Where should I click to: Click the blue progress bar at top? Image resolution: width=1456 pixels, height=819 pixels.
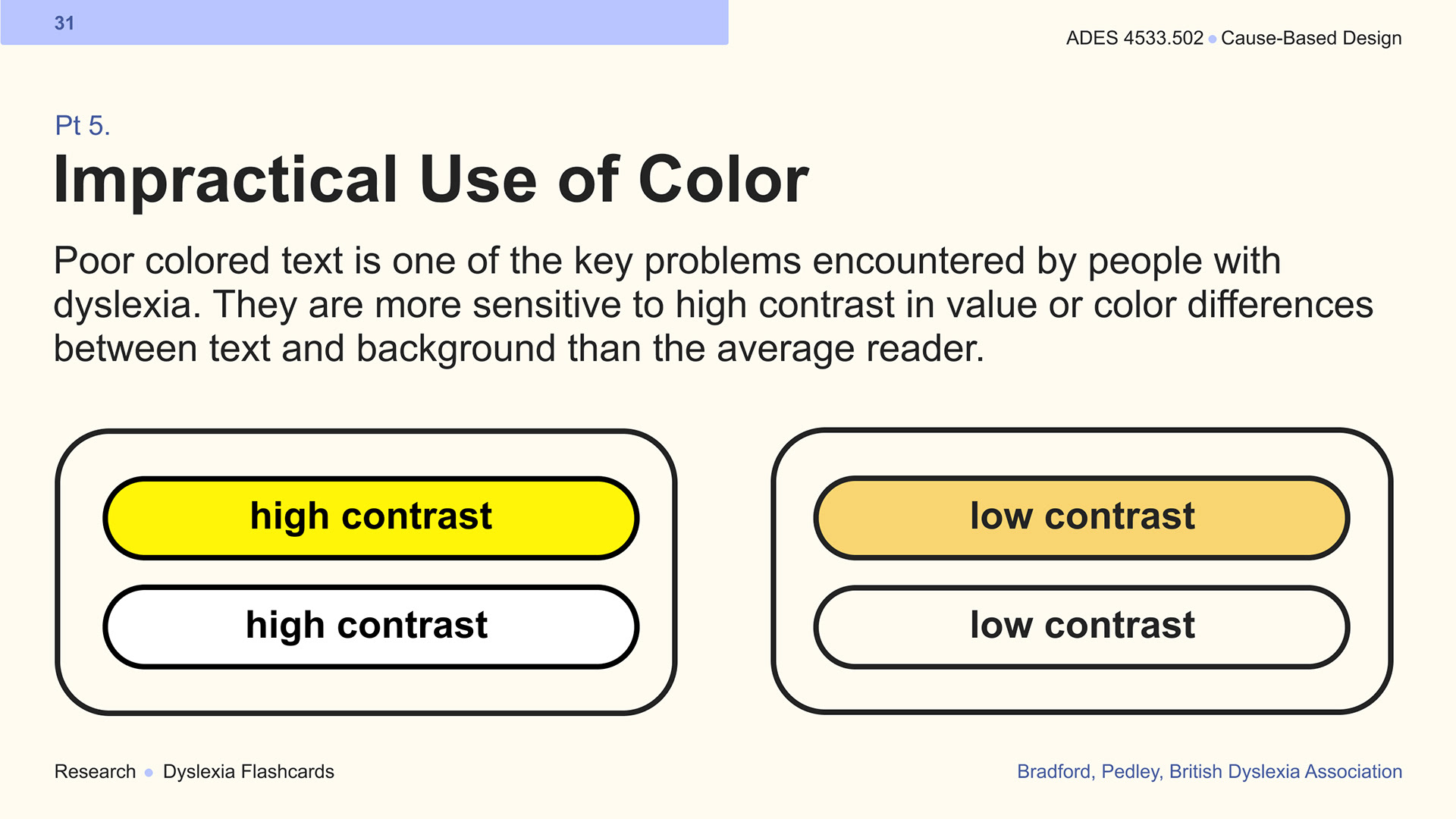click(365, 22)
